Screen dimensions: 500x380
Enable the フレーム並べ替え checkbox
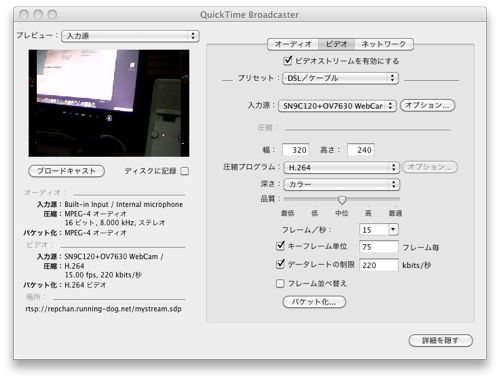(x=280, y=283)
